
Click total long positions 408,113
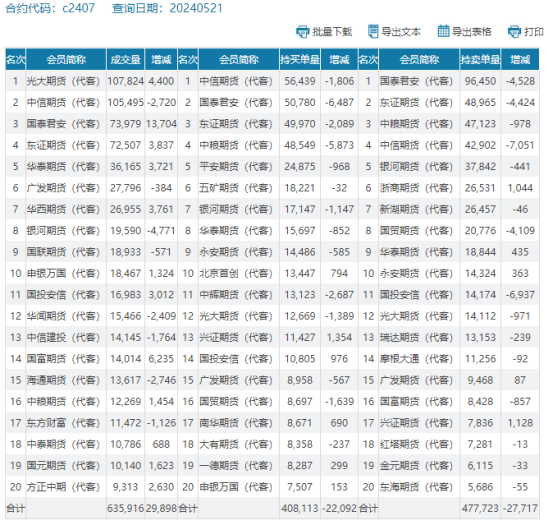point(300,508)
